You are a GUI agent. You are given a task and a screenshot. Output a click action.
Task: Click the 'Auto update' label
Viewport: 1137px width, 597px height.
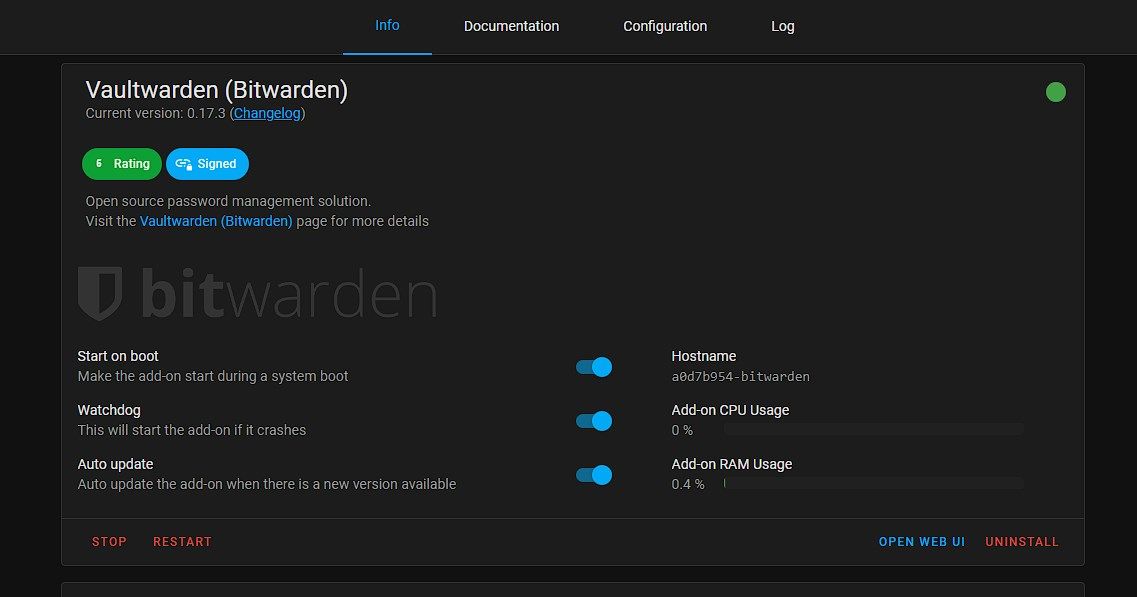point(115,464)
